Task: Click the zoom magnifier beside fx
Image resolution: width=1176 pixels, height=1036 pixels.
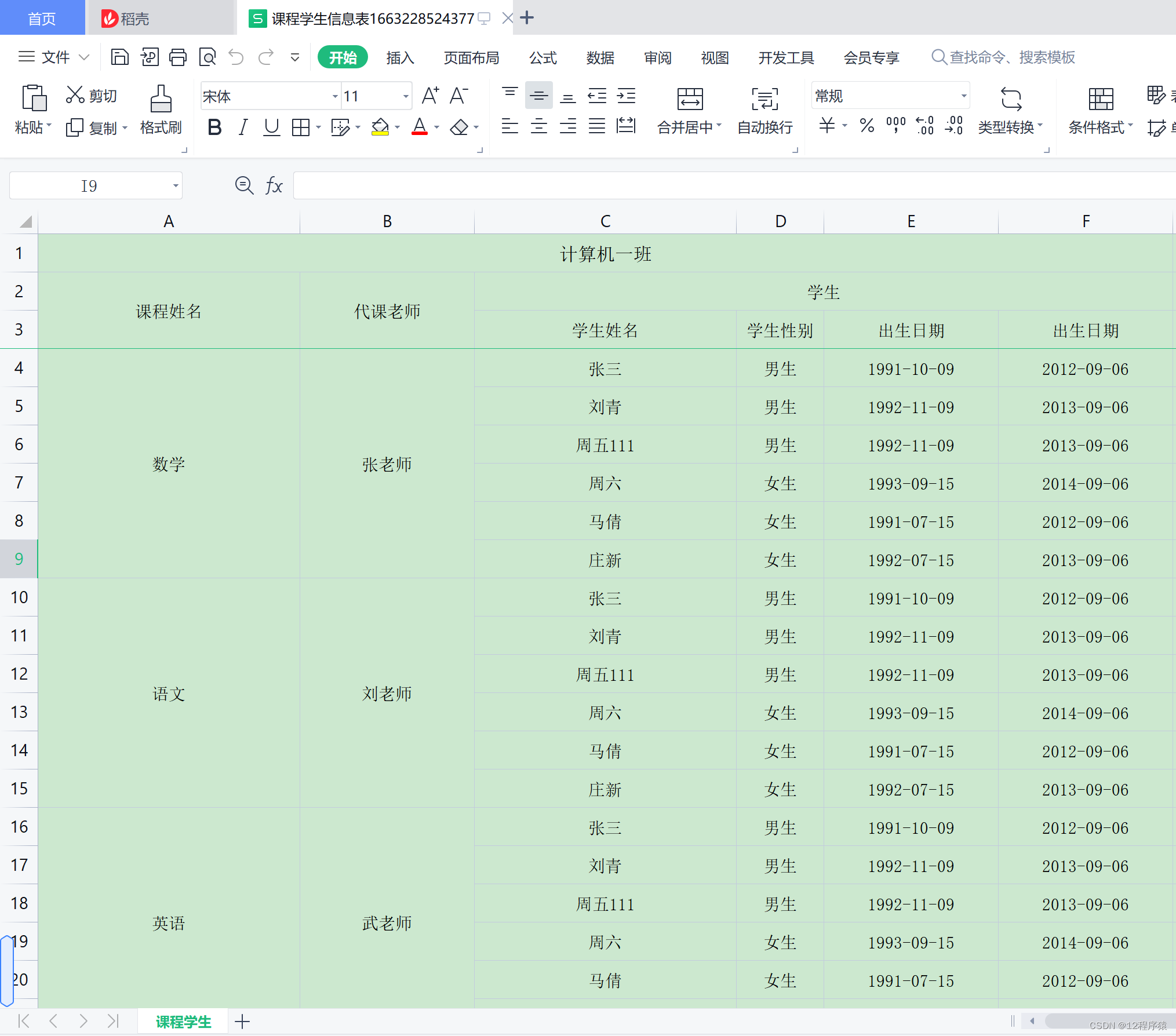Action: pos(244,185)
